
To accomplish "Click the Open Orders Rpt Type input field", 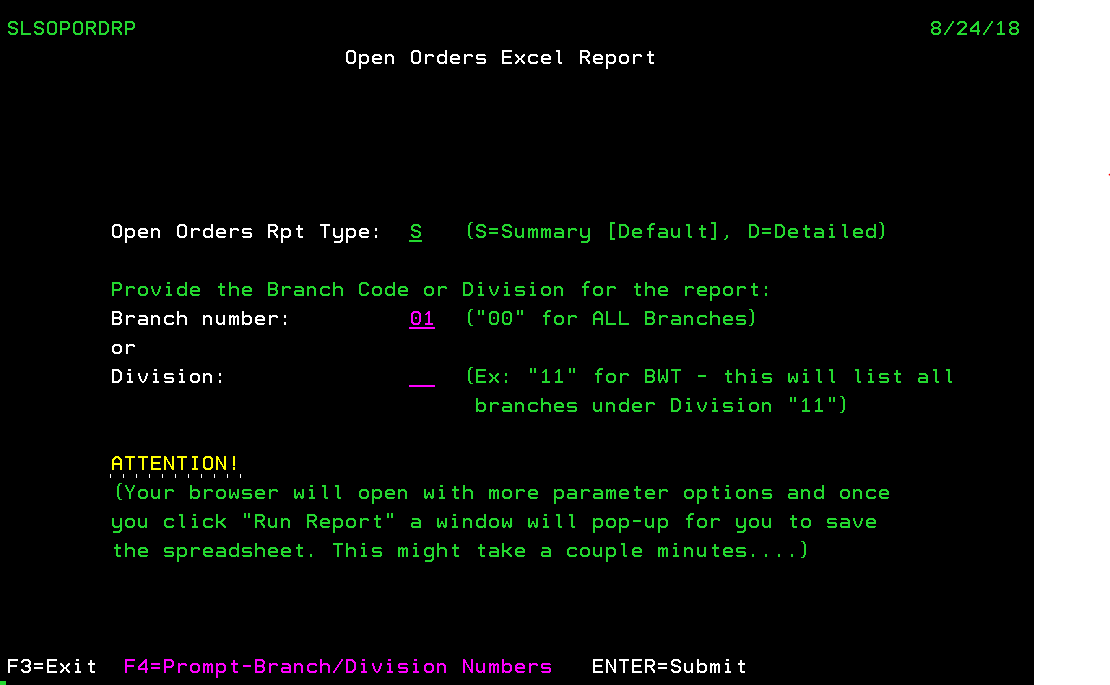I will 416,232.
